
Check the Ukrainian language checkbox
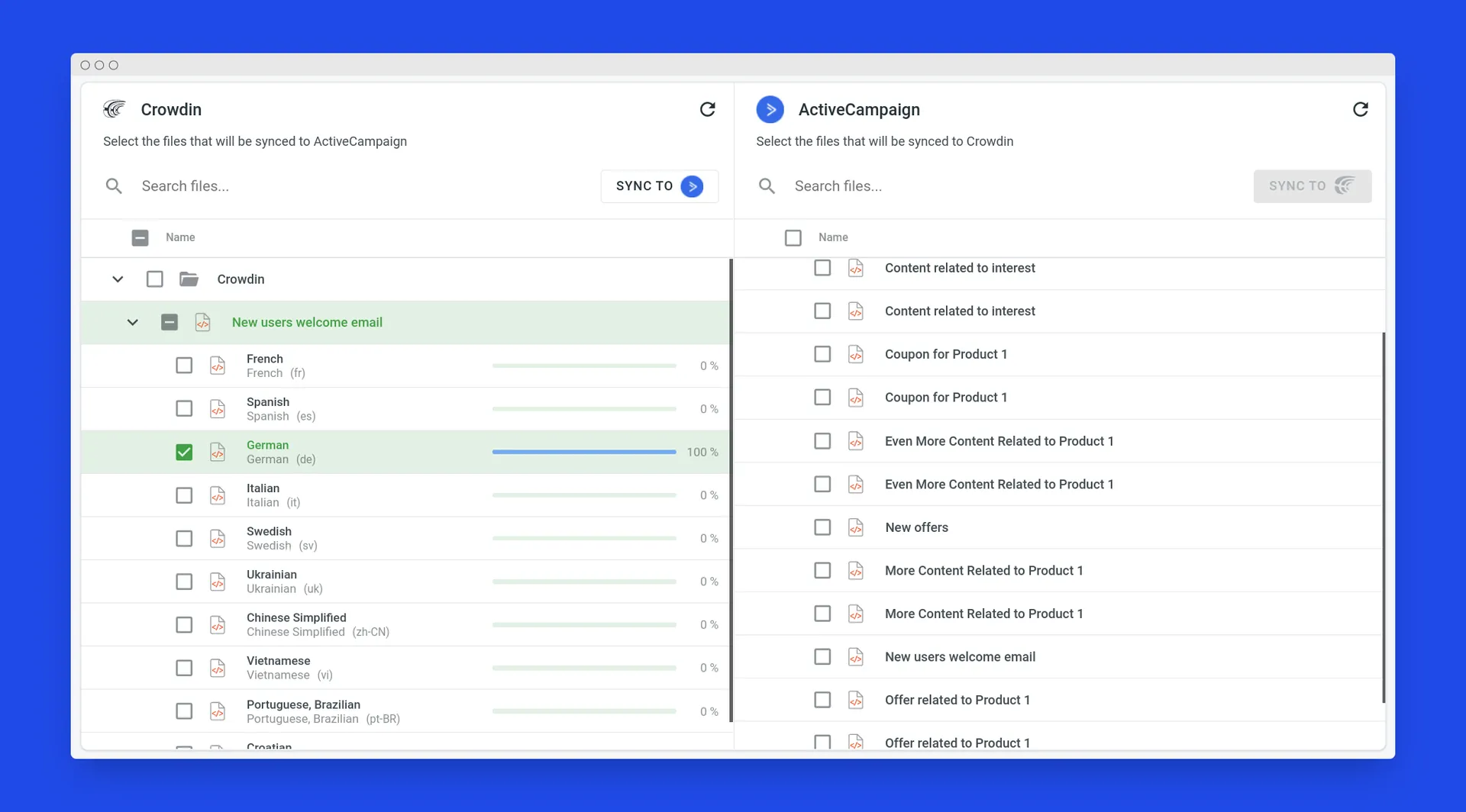click(x=184, y=582)
